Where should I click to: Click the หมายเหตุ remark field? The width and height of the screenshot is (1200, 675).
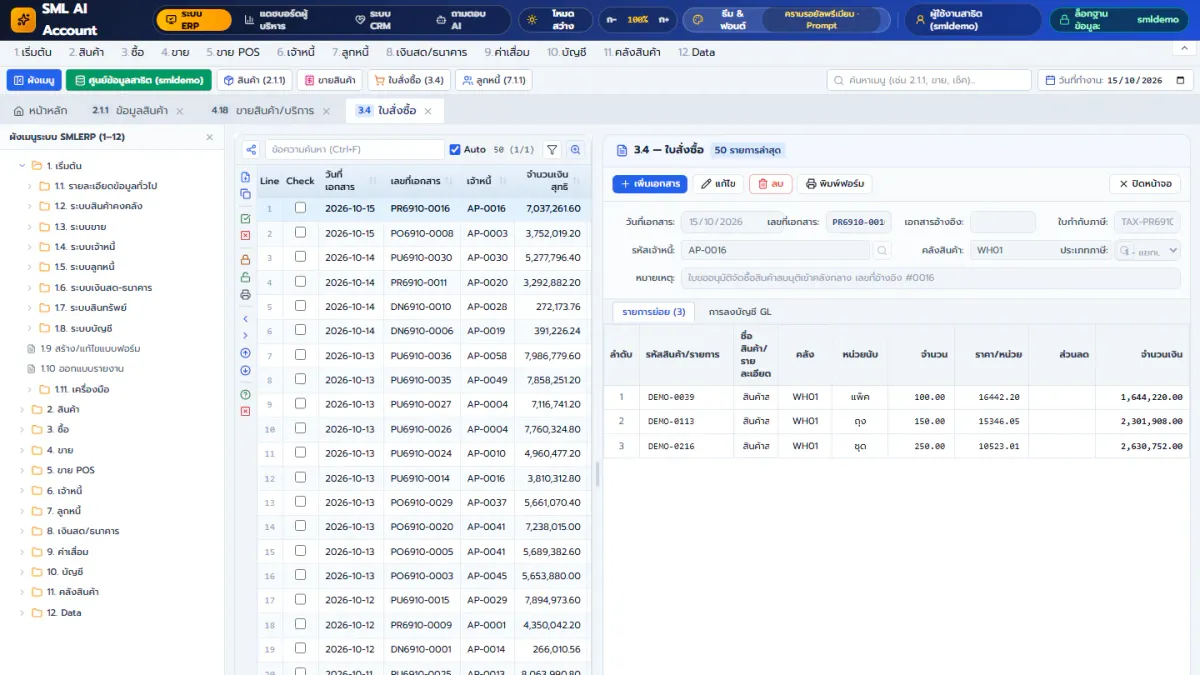[x=931, y=277]
